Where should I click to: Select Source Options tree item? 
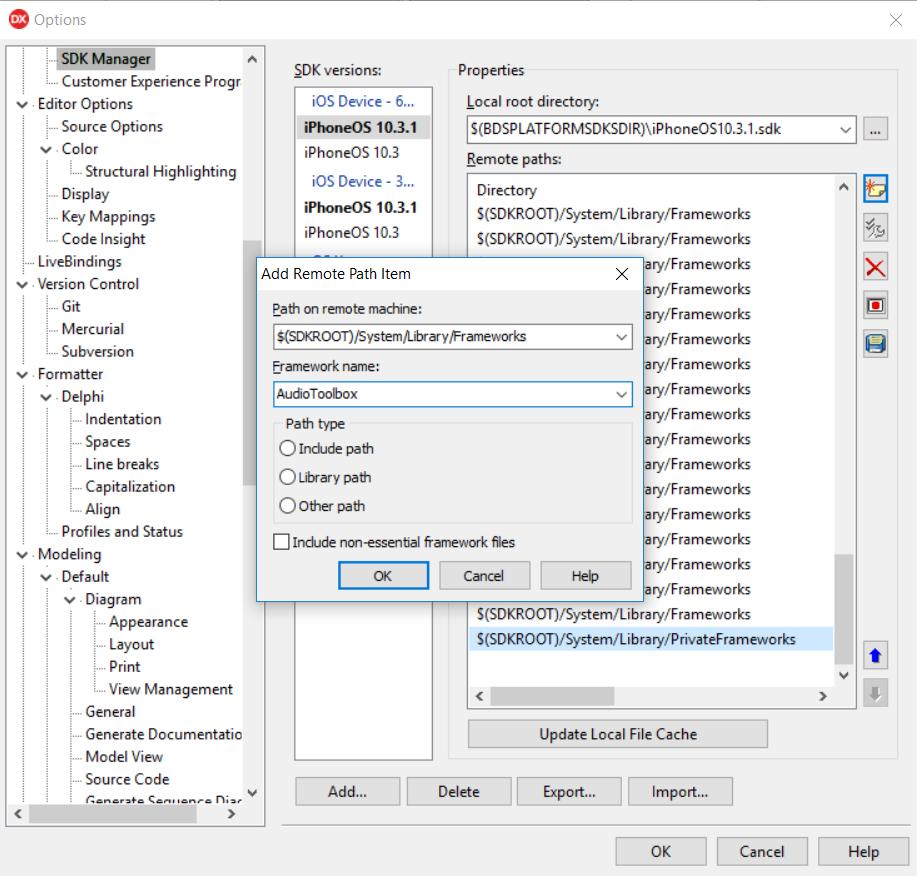(112, 126)
